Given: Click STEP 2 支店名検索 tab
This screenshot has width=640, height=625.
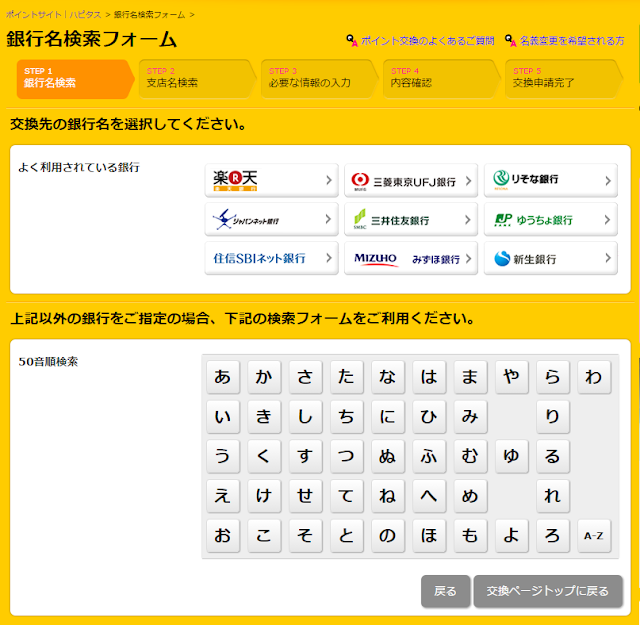Looking at the screenshot, I should tap(197, 79).
